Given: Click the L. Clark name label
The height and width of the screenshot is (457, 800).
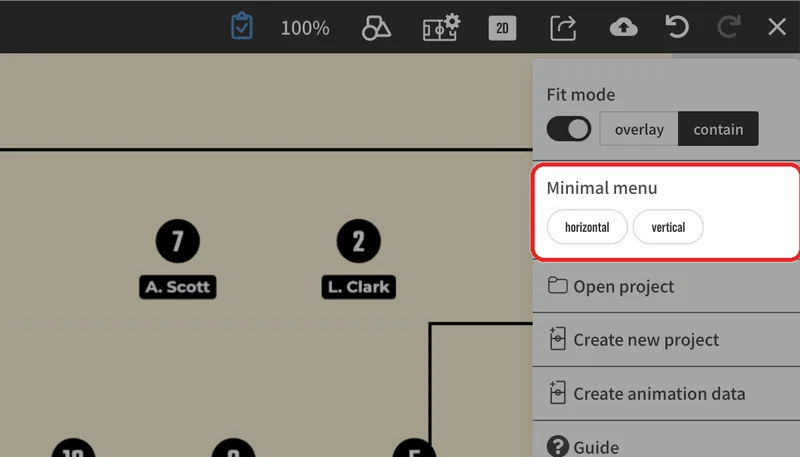Looking at the screenshot, I should tap(359, 287).
